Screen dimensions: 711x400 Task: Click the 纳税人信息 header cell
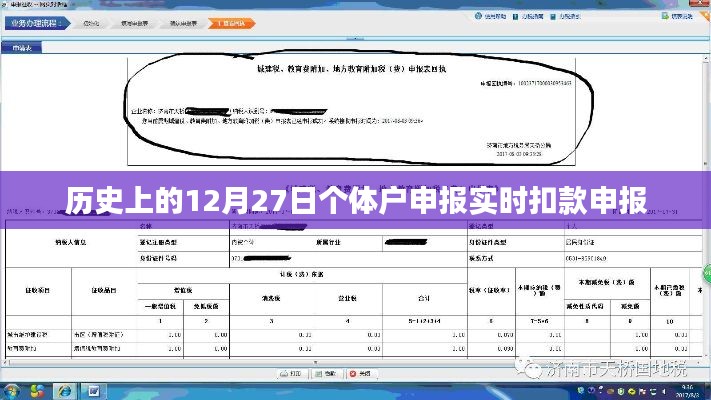click(71, 243)
